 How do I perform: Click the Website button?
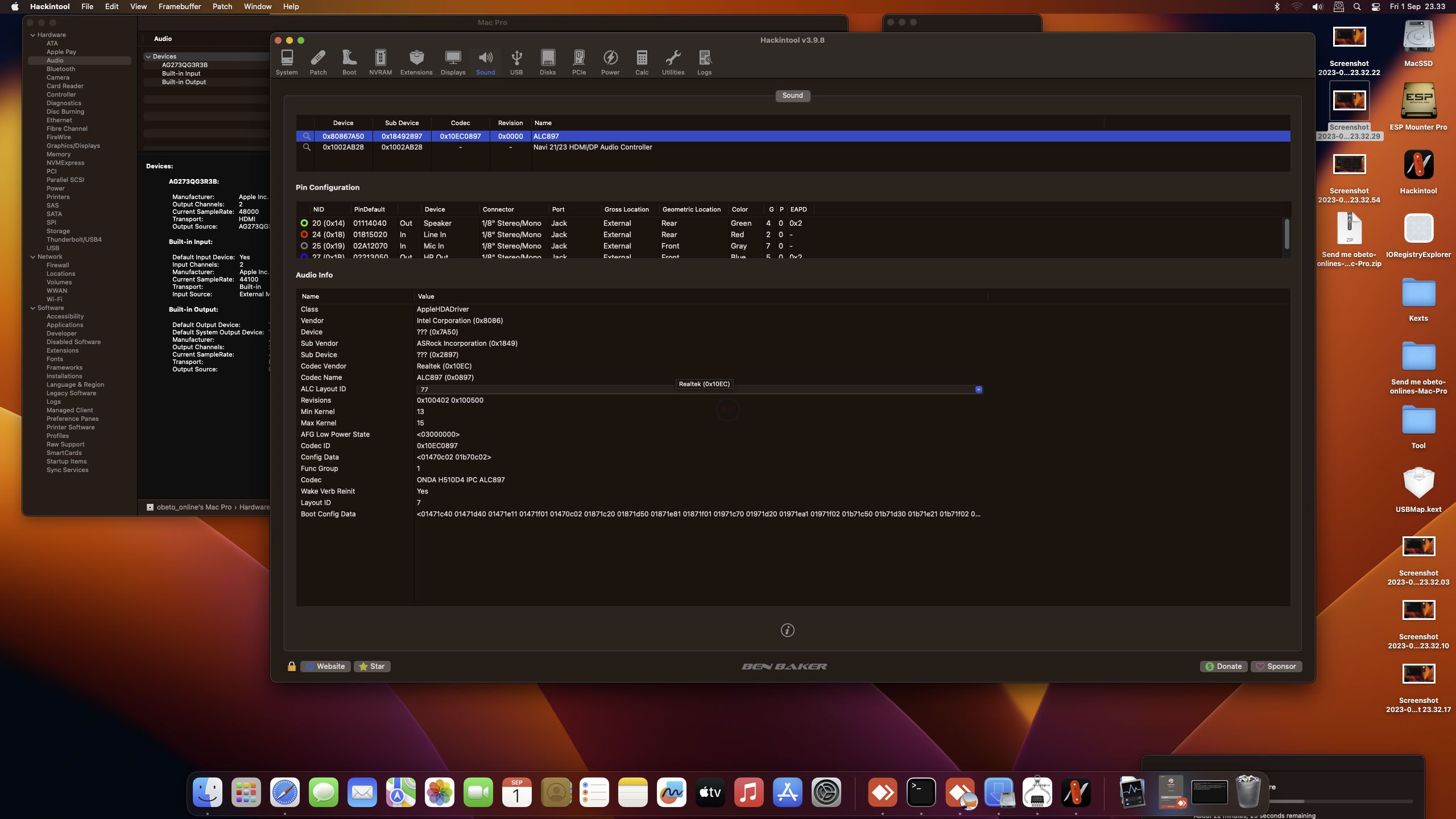325,667
